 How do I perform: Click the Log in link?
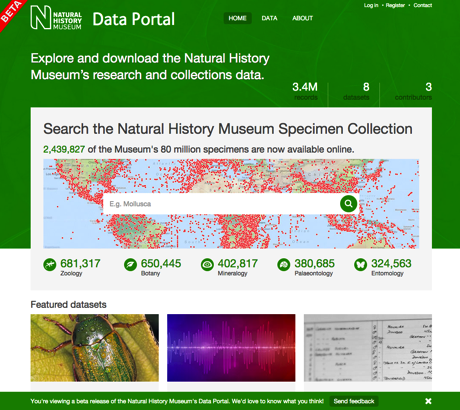pos(371,5)
